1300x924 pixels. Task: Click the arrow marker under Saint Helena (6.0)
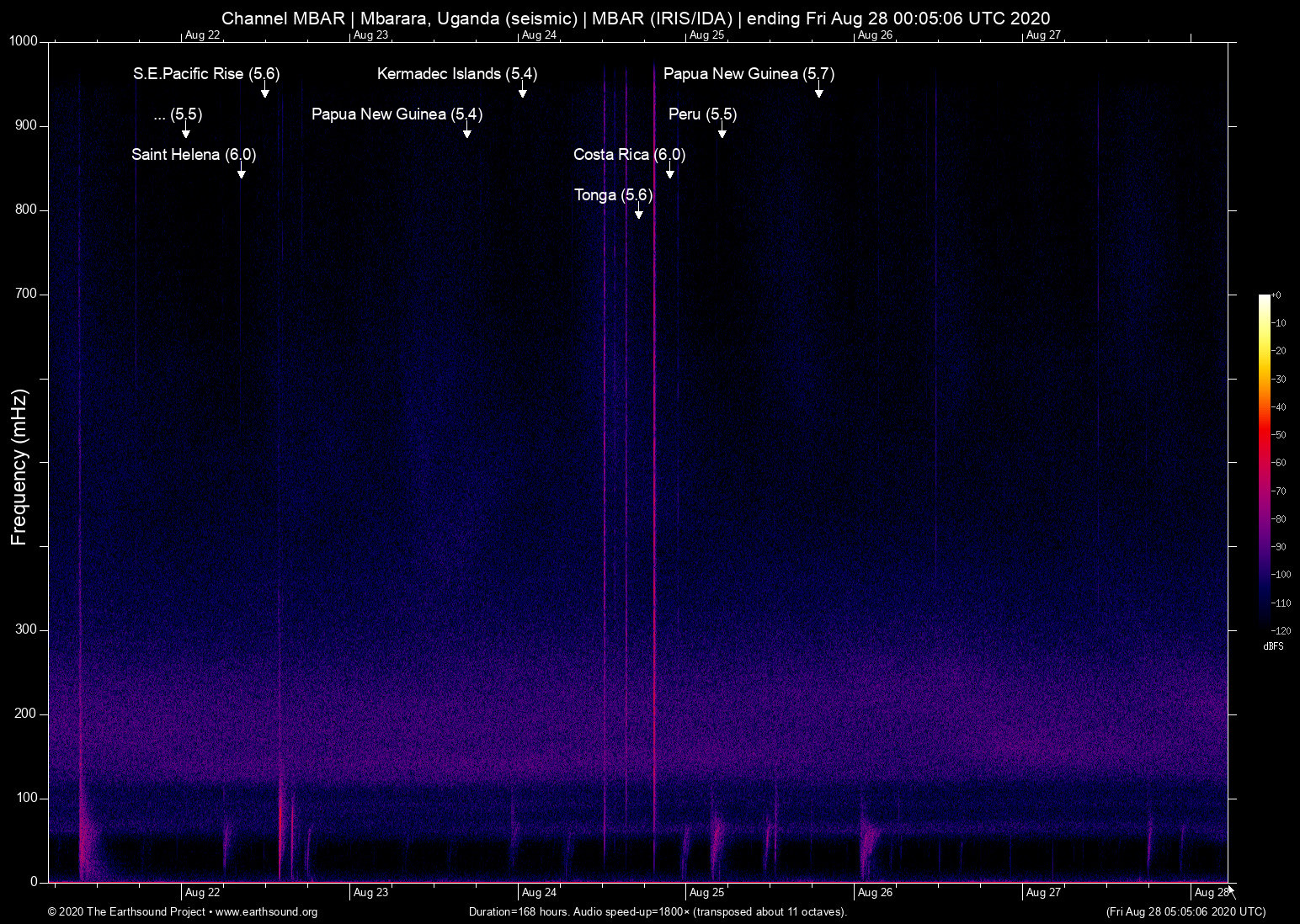coord(242,172)
